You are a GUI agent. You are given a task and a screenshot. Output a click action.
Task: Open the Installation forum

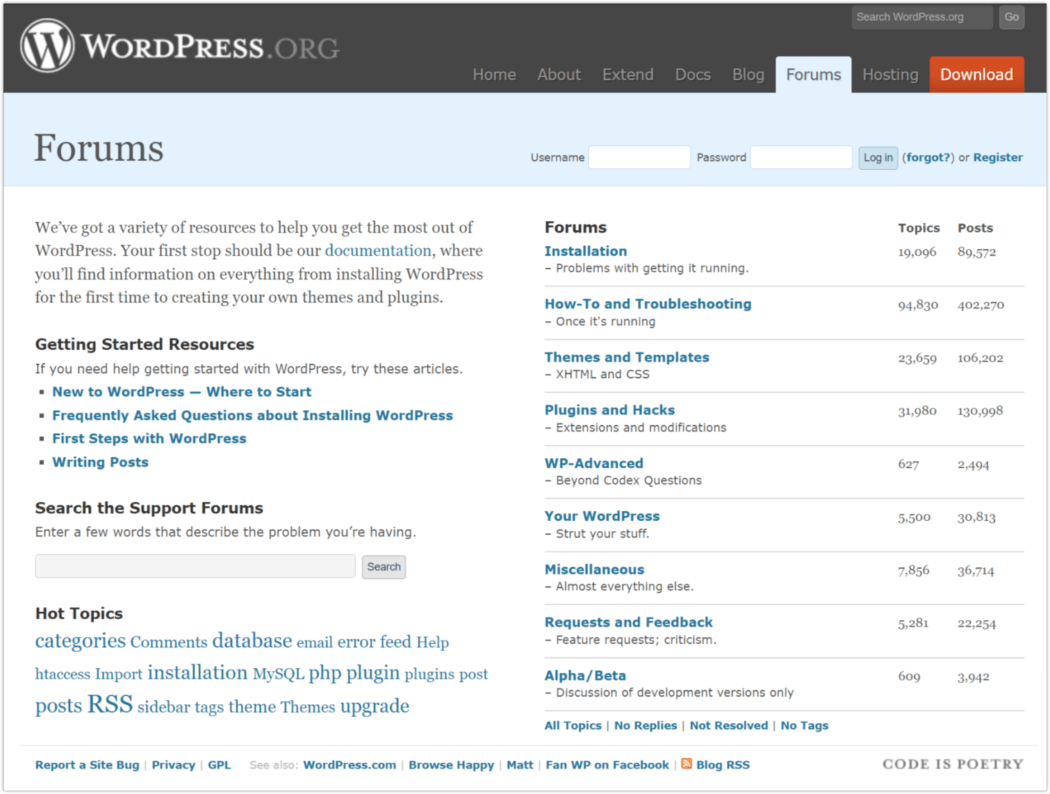click(585, 251)
